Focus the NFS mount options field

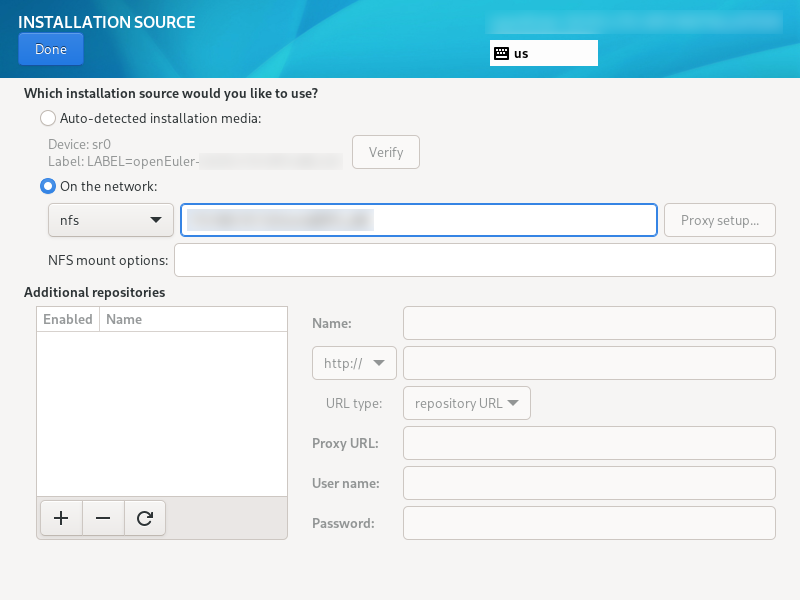coord(475,260)
